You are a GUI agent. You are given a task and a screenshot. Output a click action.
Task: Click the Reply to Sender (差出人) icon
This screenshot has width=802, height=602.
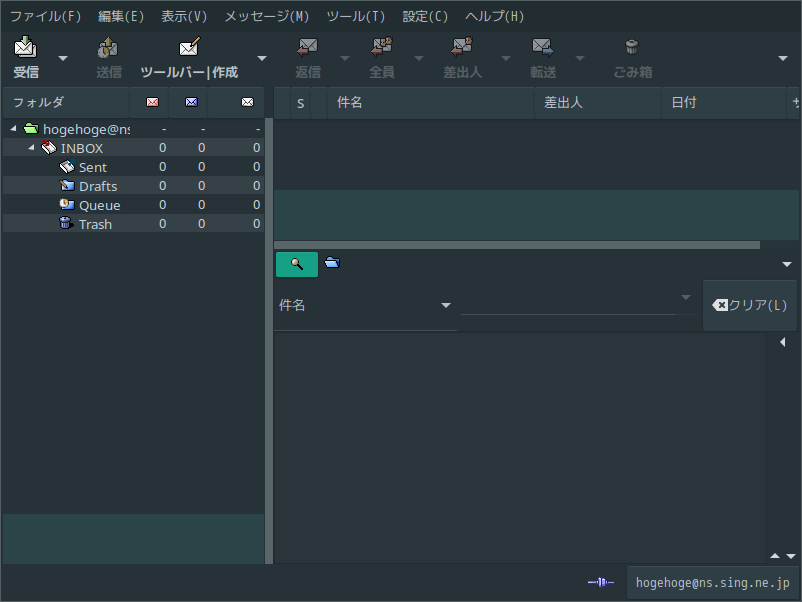[x=462, y=48]
